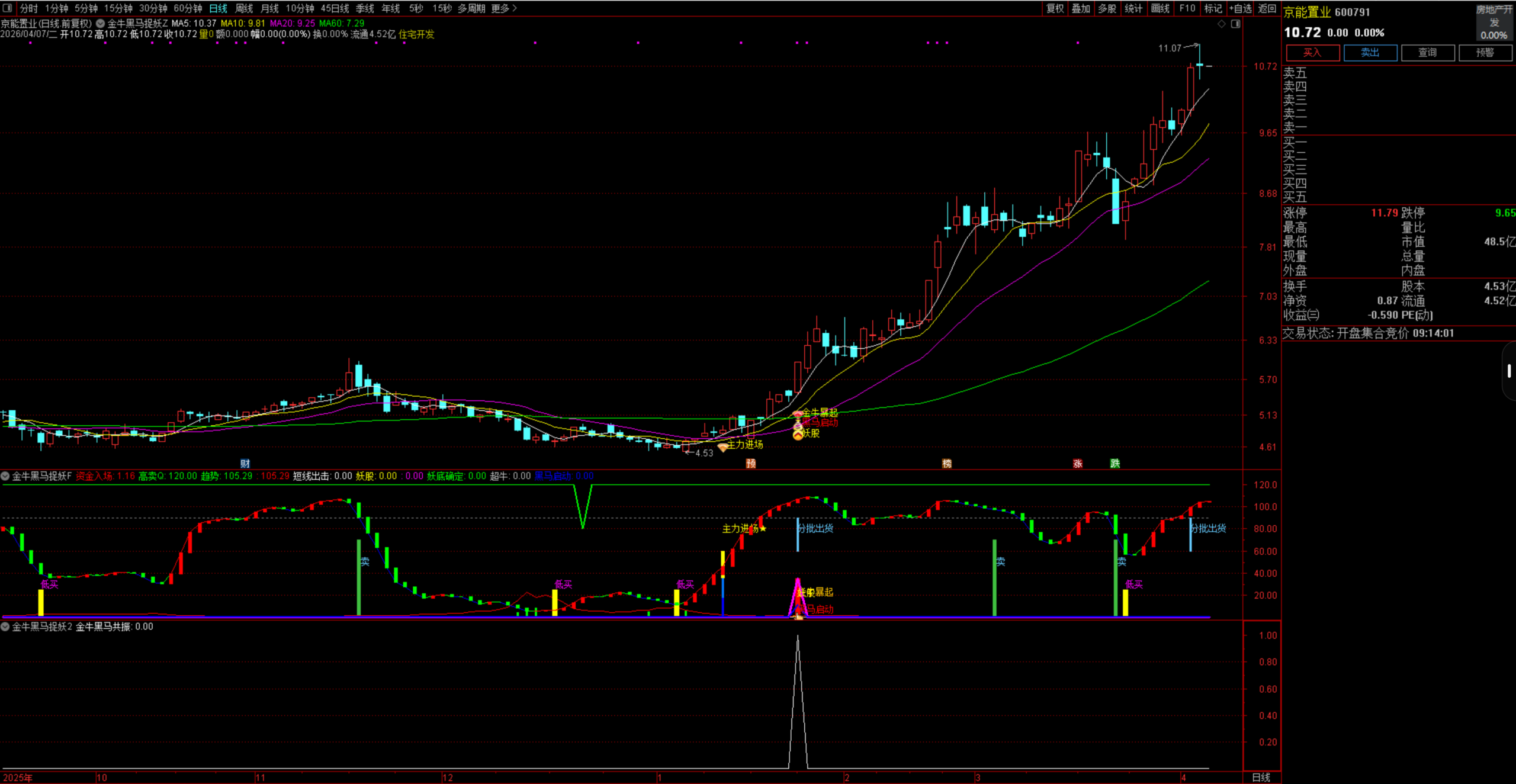Click the 跌 marker icon on chart
Screen dimensions: 1516x784
tap(1115, 463)
